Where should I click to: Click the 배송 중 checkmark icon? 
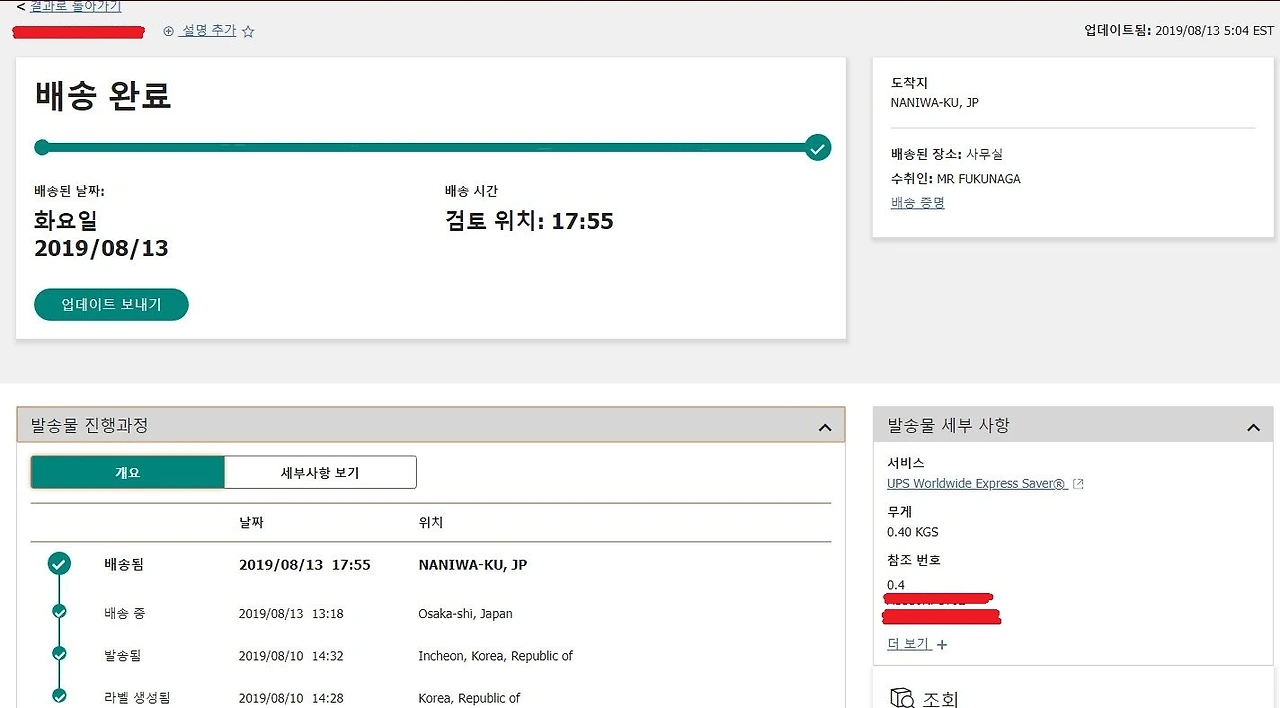[59, 612]
